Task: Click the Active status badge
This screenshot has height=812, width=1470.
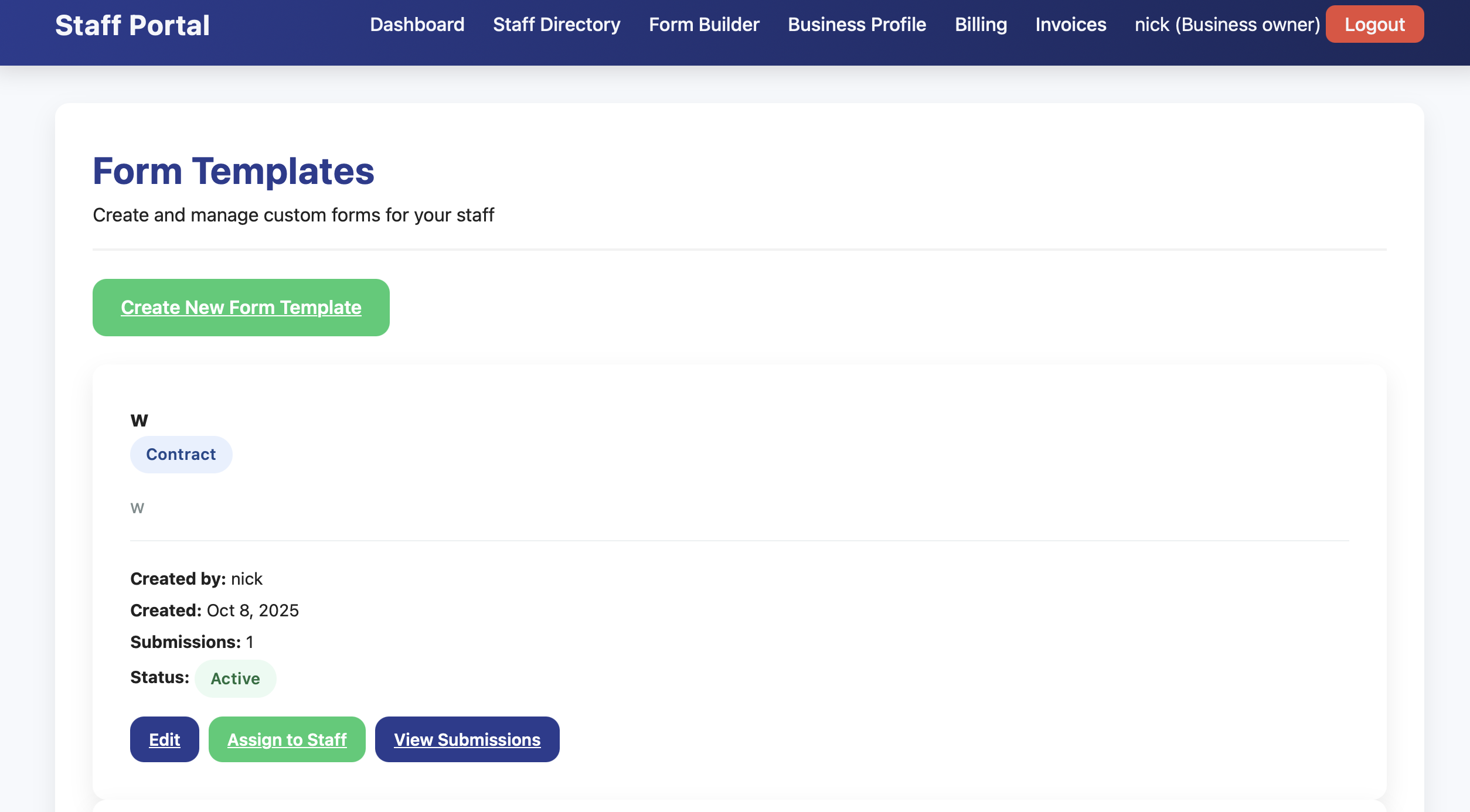Action: (x=235, y=678)
